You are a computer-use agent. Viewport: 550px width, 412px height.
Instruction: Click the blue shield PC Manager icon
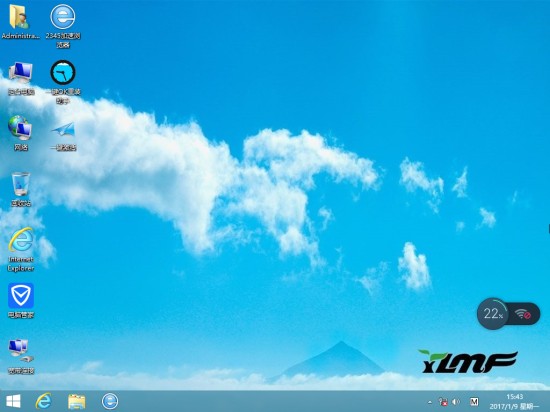pos(21,300)
